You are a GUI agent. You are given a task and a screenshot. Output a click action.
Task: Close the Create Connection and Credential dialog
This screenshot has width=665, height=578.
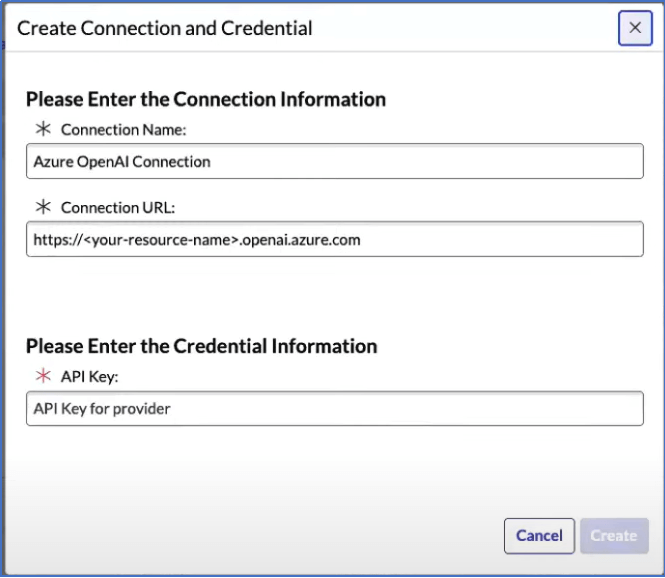[635, 28]
